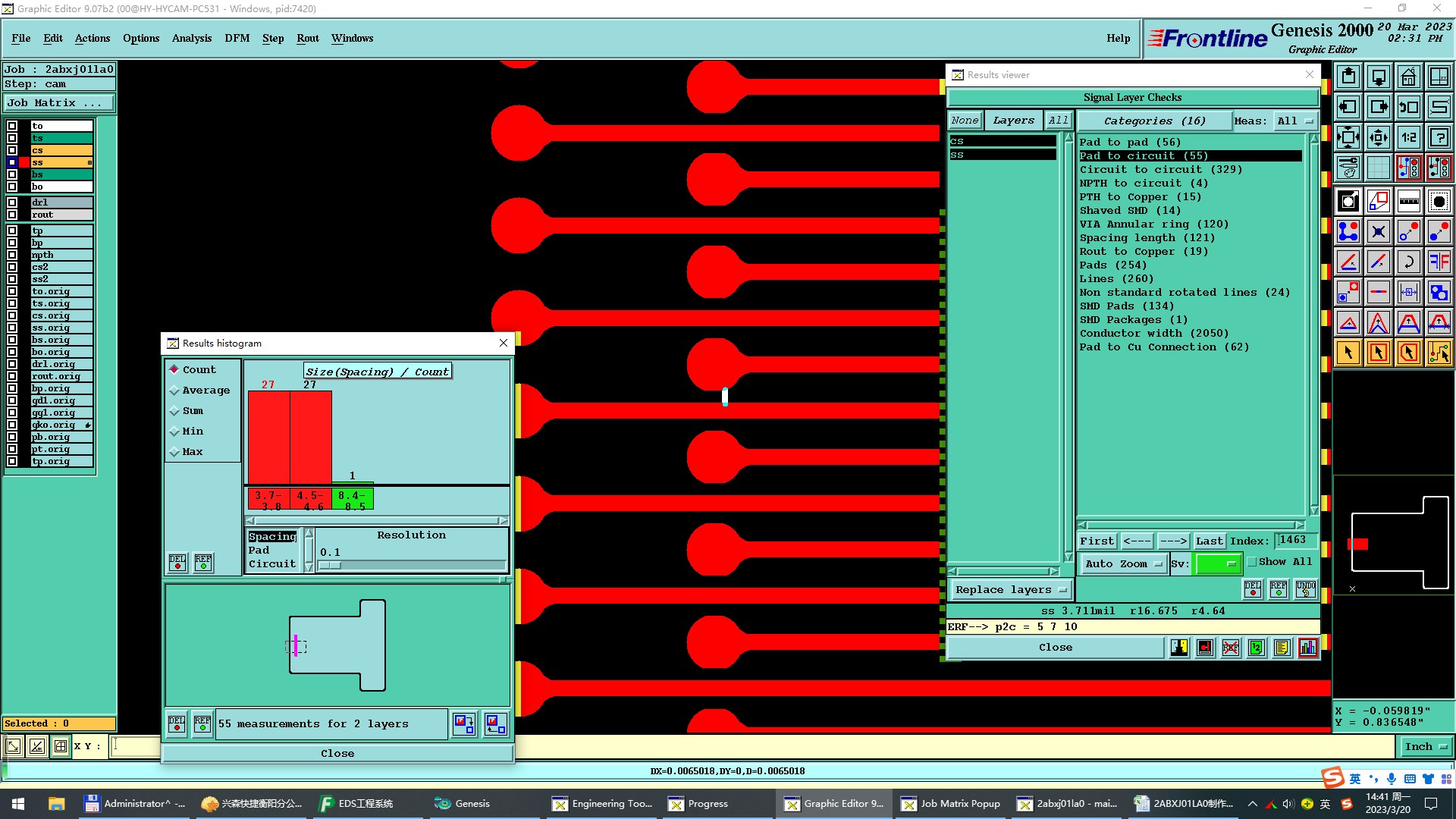Click the 1:2 zoom scale icon
This screenshot has width=1456, height=819.
[x=1408, y=137]
